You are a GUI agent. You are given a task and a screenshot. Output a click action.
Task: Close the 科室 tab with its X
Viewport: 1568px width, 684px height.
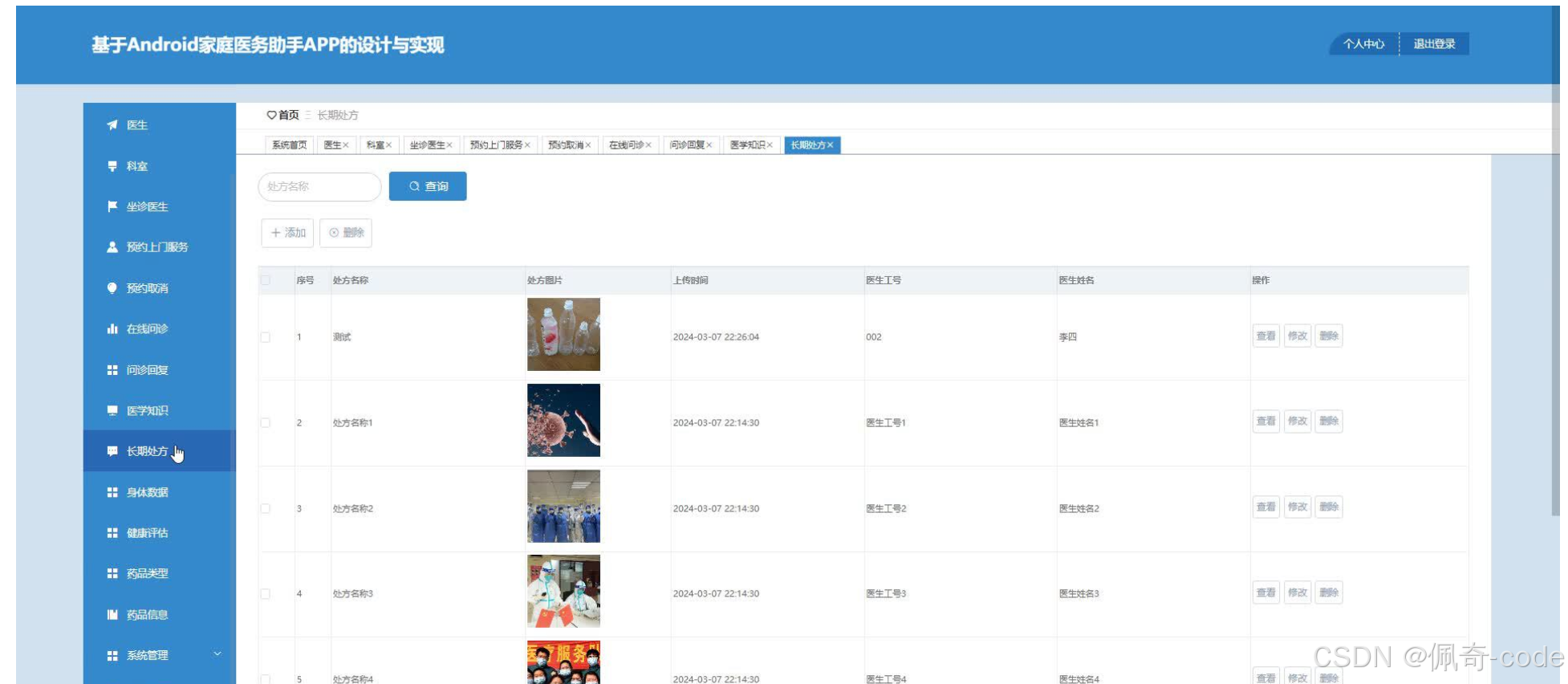point(388,145)
